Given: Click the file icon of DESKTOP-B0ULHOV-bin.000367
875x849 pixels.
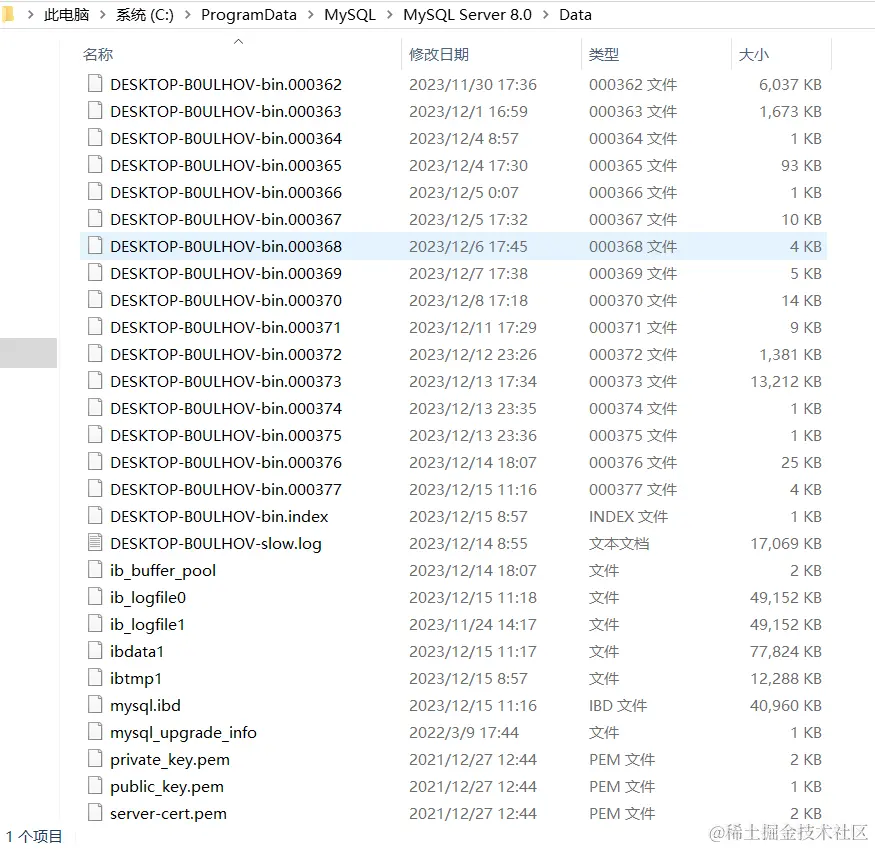Looking at the screenshot, I should [x=95, y=219].
